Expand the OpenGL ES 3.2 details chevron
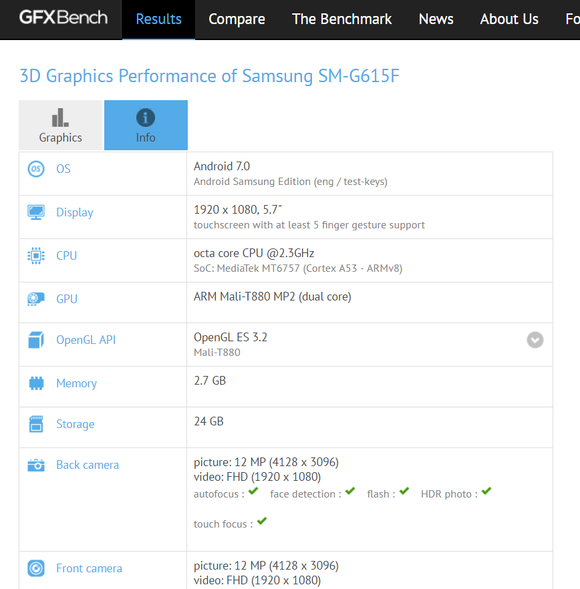 click(x=535, y=340)
